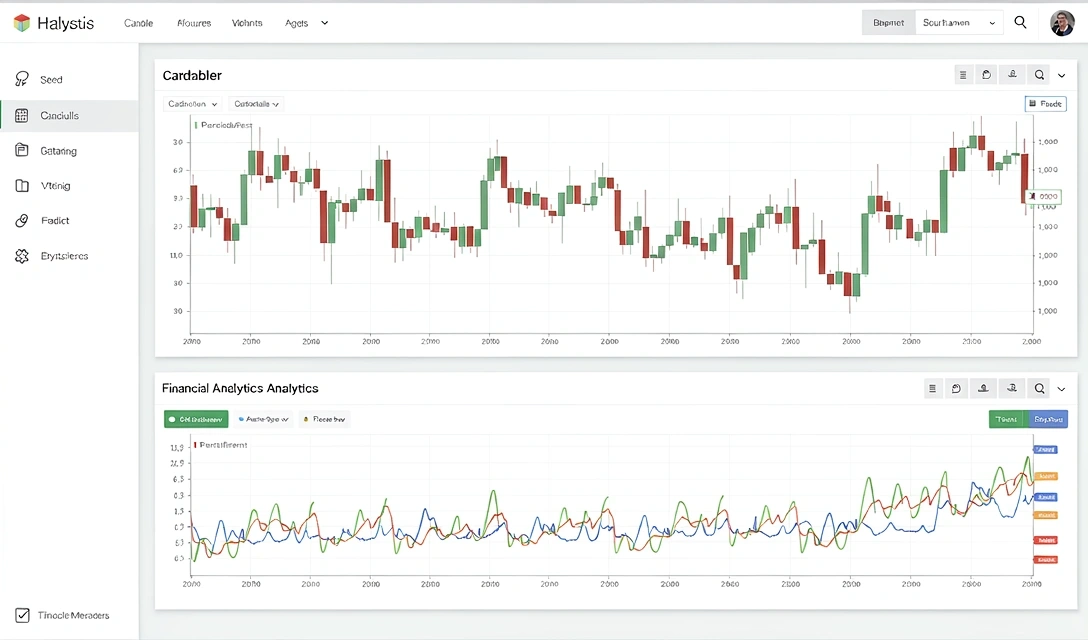The image size is (1088, 640).
Task: Click magnifier icon in Financial Analytics toolbar
Action: coord(1039,388)
